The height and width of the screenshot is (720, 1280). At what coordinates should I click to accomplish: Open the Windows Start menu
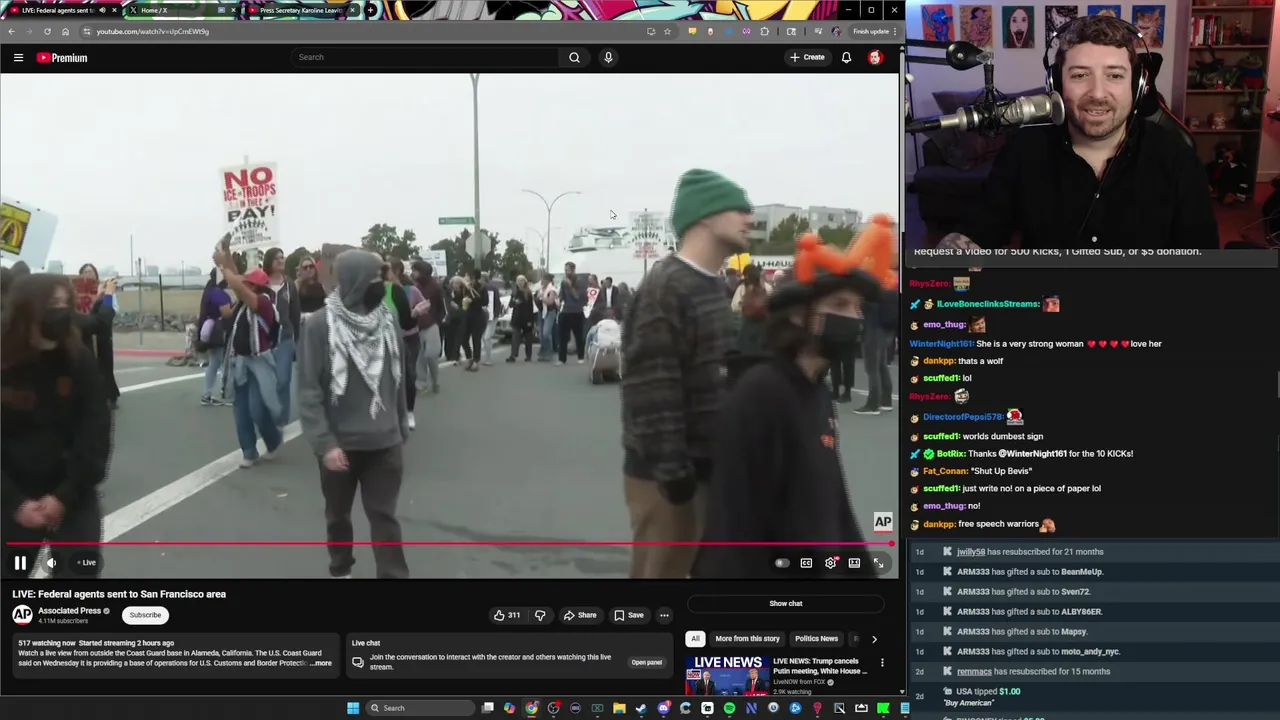[353, 708]
